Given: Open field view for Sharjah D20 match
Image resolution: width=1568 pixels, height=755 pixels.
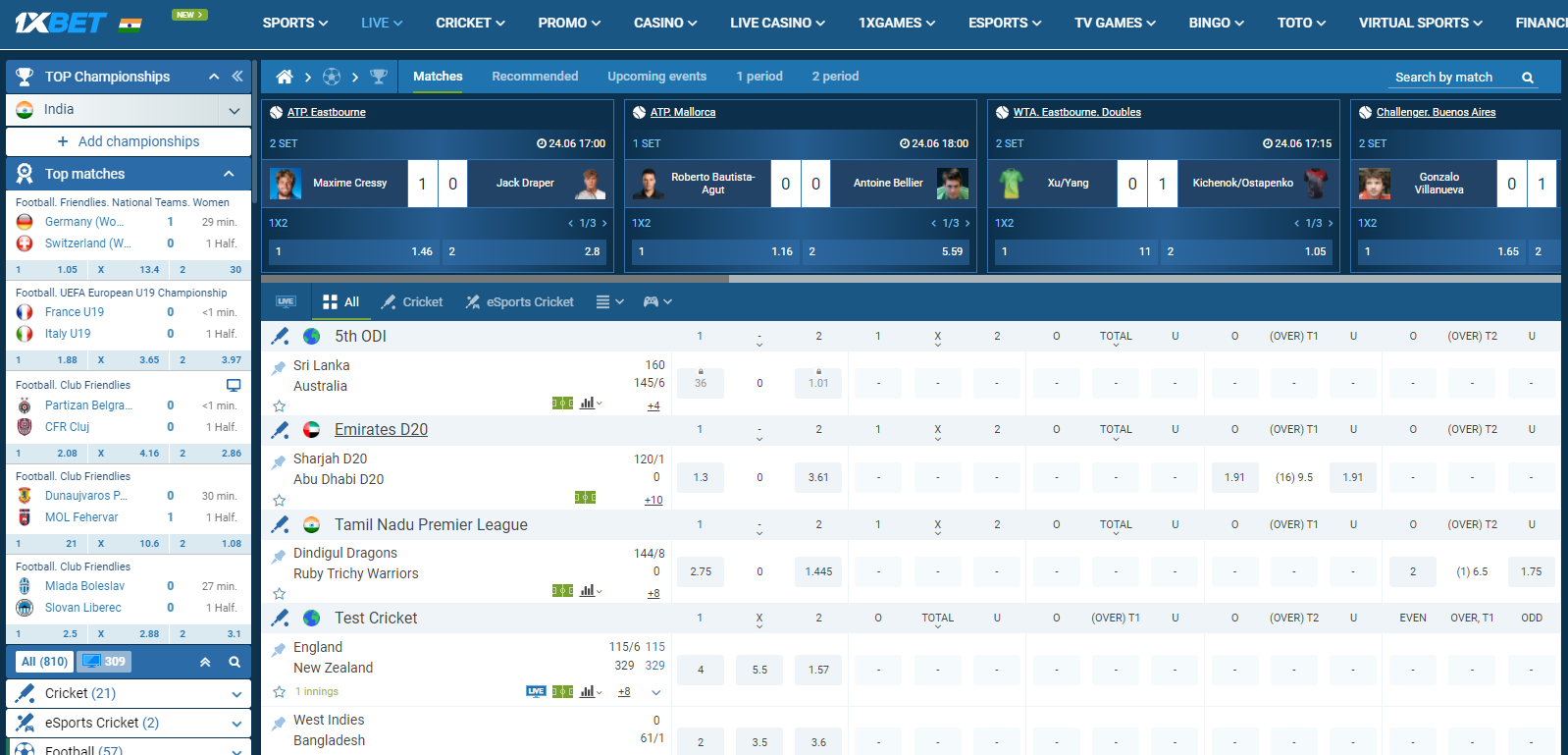Looking at the screenshot, I should pos(585,497).
